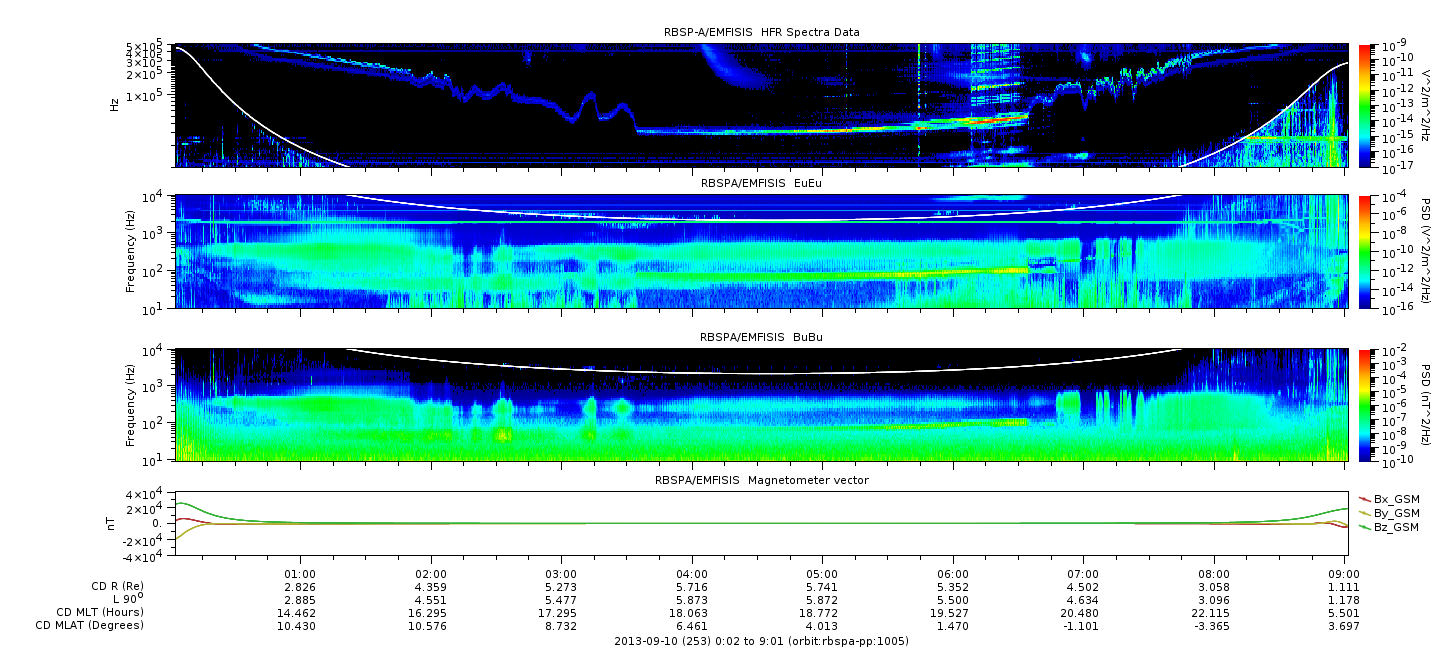Click the orbit date range caption
The width and height of the screenshot is (1447, 658).
(x=761, y=641)
